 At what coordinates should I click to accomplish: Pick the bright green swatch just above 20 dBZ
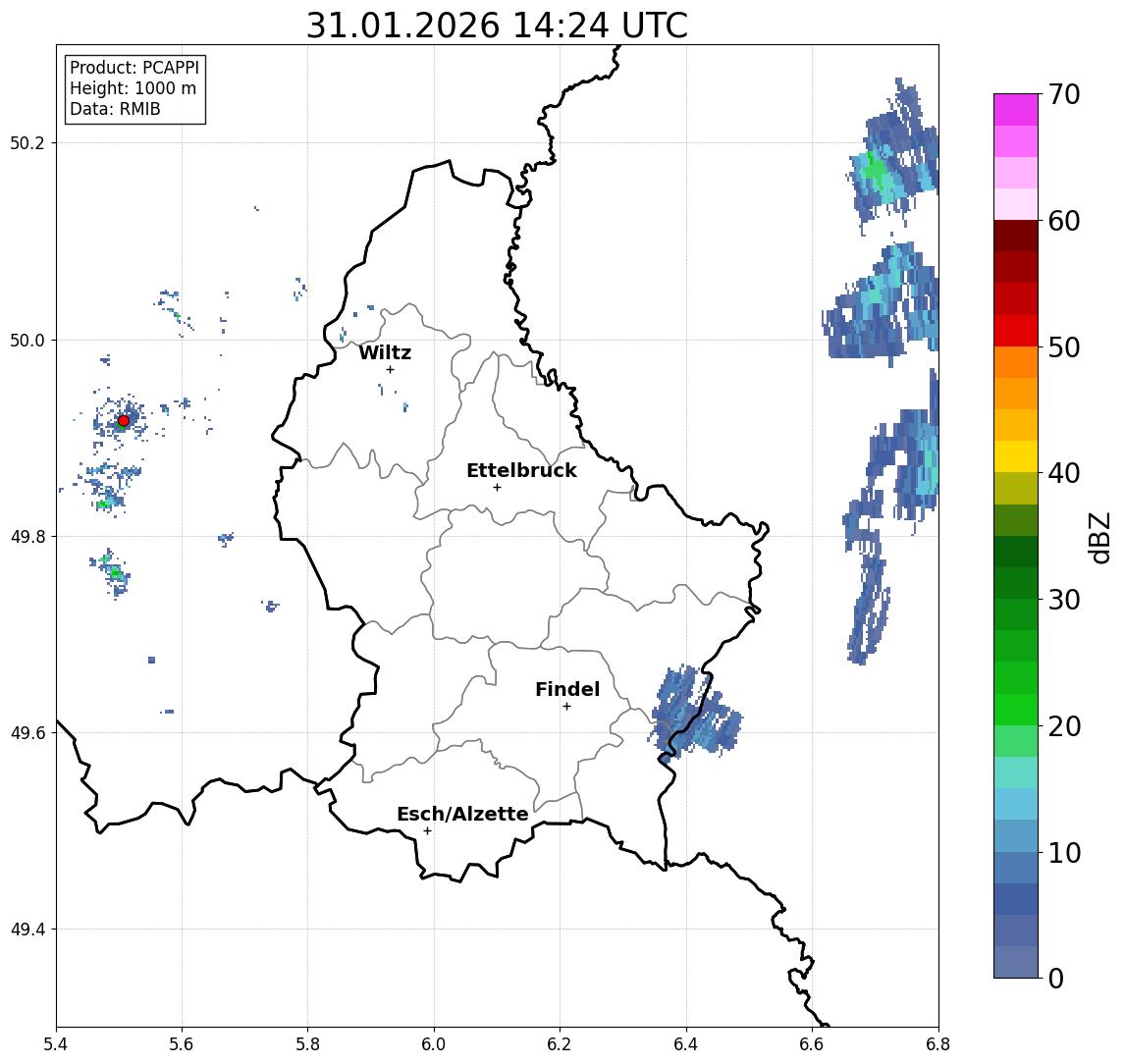click(x=1016, y=709)
